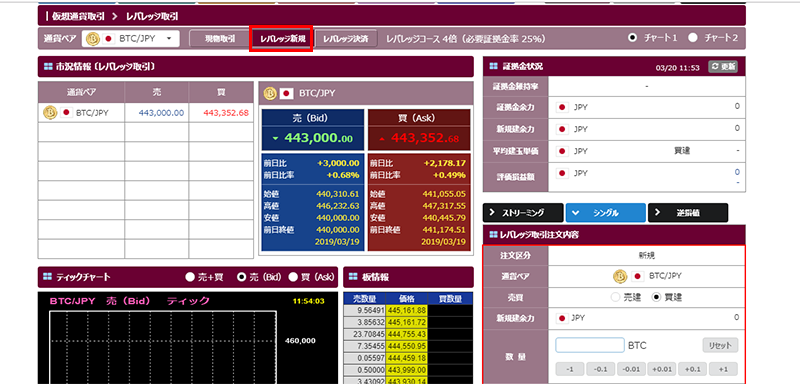Click the red up arrow on 買 (Ask) price
The width and height of the screenshot is (800, 384).
pos(383,138)
